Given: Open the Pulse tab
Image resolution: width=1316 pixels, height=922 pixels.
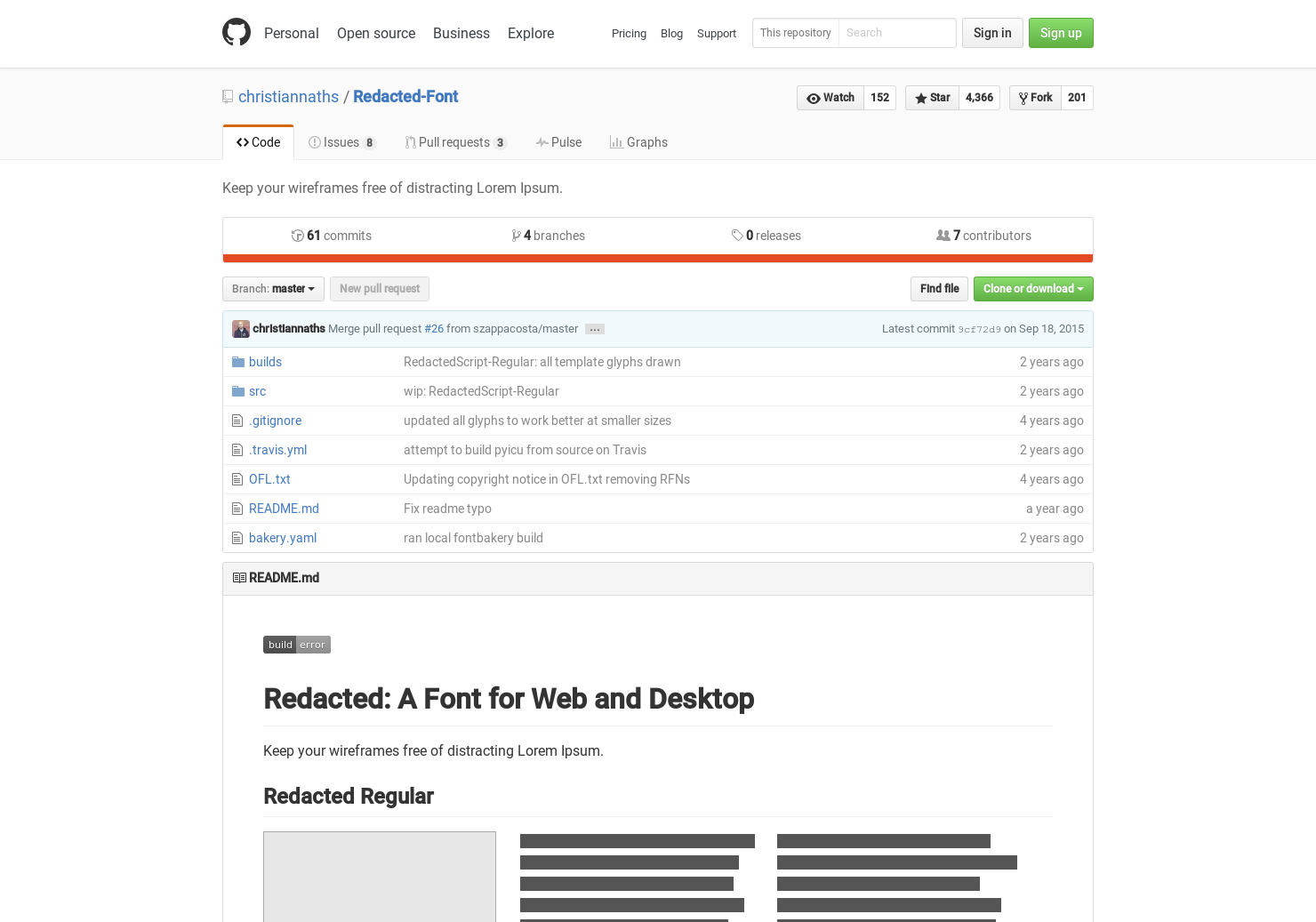Looking at the screenshot, I should (558, 142).
